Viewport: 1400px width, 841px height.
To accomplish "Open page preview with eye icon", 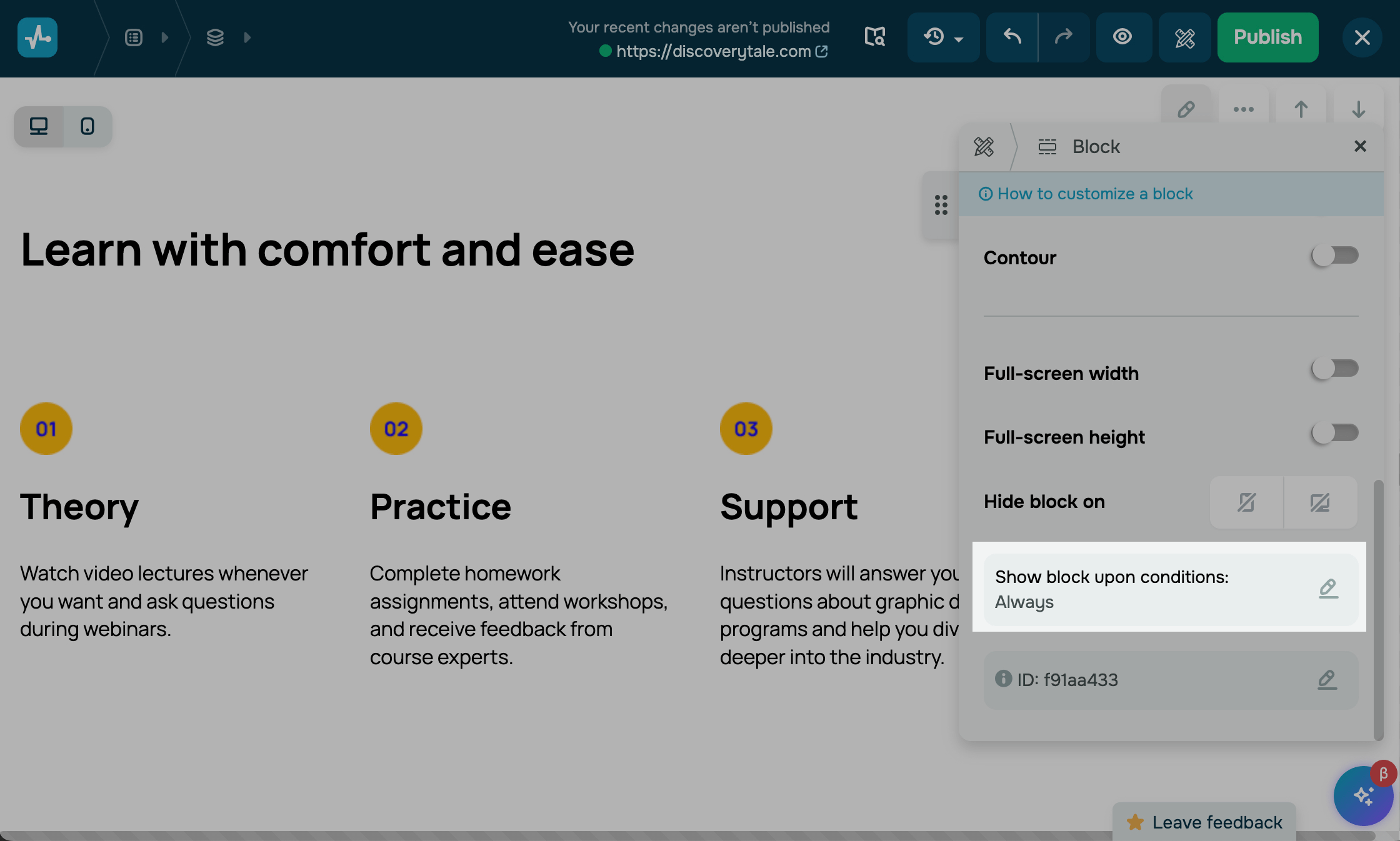I will (x=1122, y=37).
